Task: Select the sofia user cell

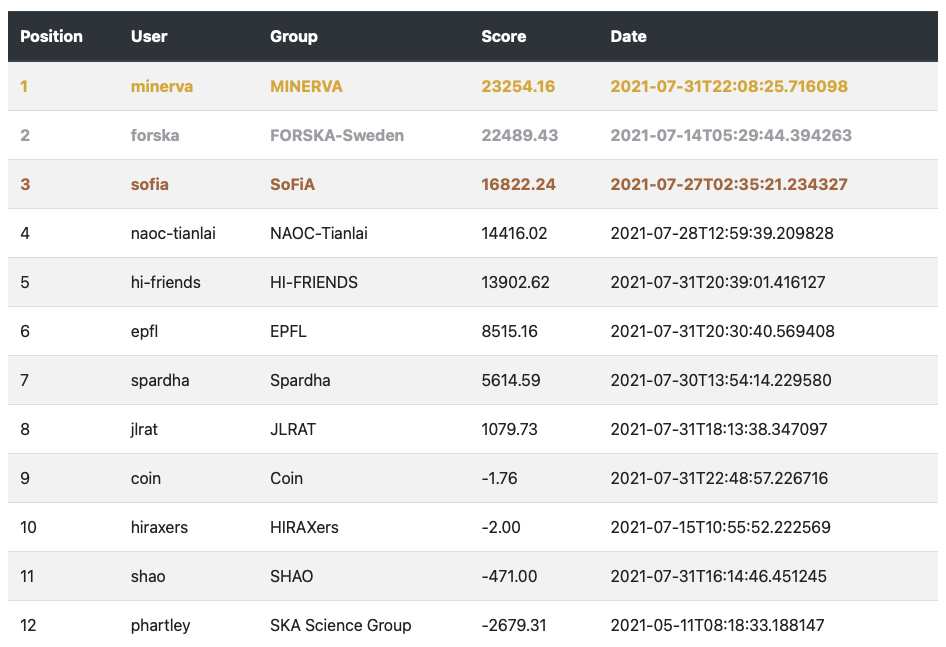Action: (x=150, y=184)
